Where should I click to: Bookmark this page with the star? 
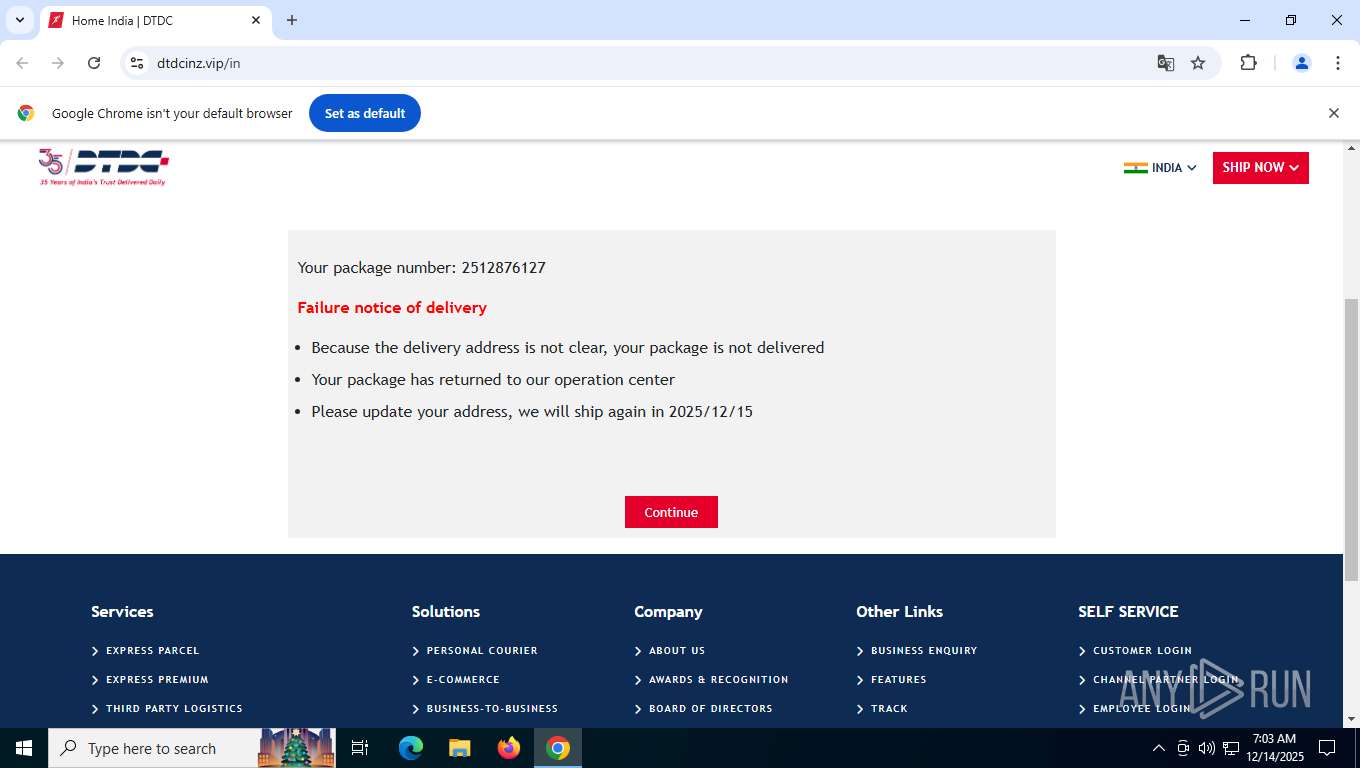[1198, 63]
